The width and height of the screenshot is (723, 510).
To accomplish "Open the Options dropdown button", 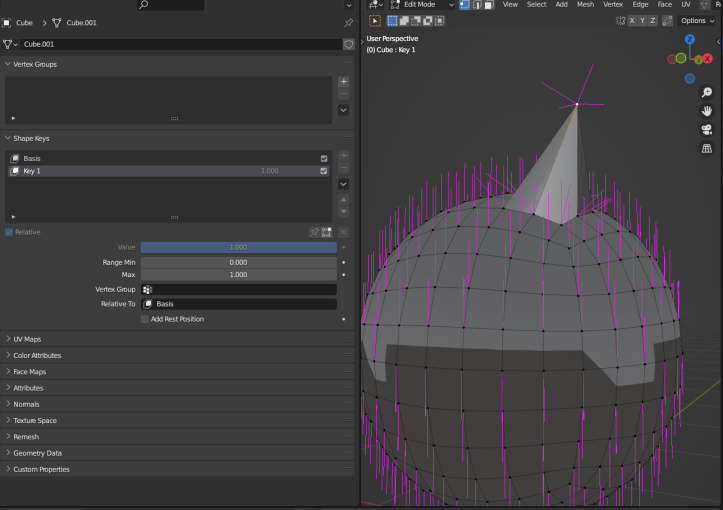I will tap(697, 21).
